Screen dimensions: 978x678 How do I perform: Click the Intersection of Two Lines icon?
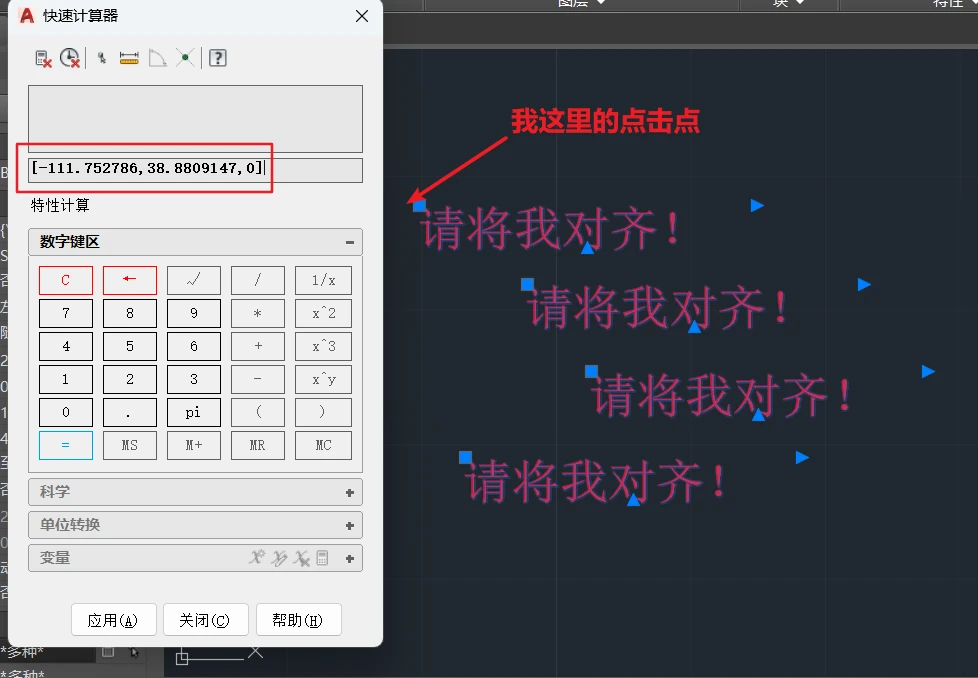pyautogui.click(x=185, y=58)
